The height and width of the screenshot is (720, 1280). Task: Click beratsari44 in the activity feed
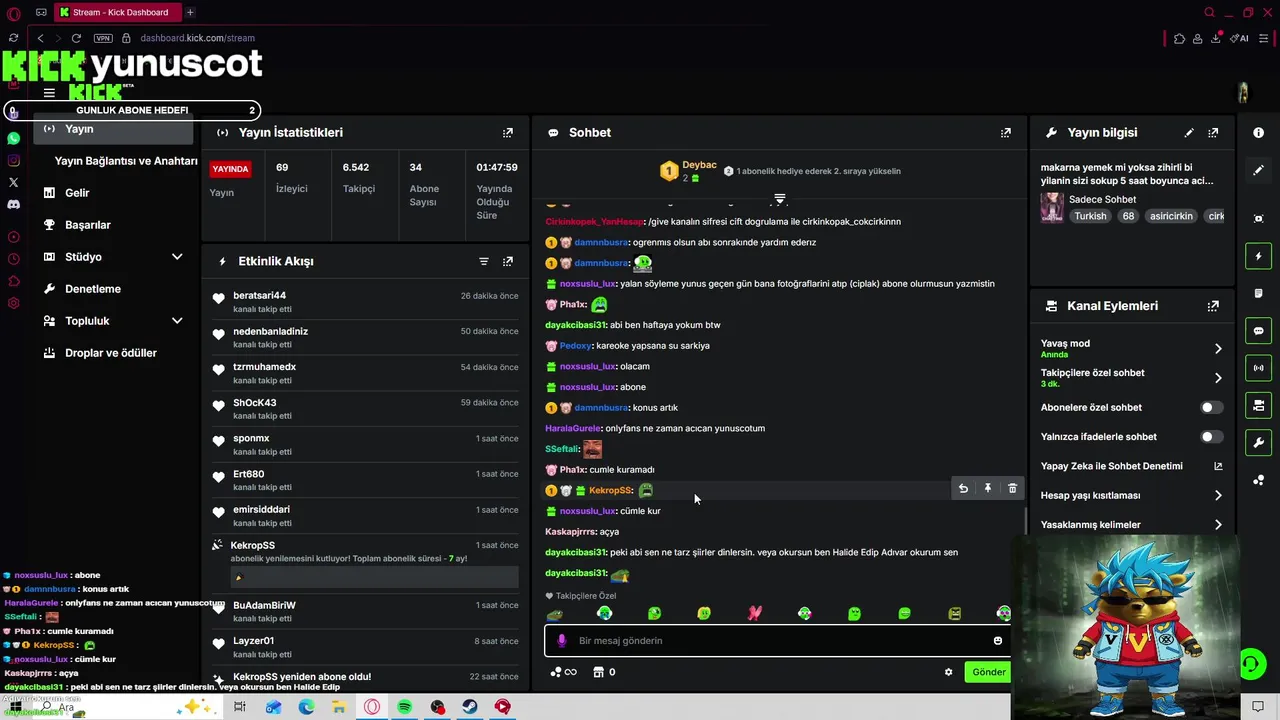coord(259,296)
